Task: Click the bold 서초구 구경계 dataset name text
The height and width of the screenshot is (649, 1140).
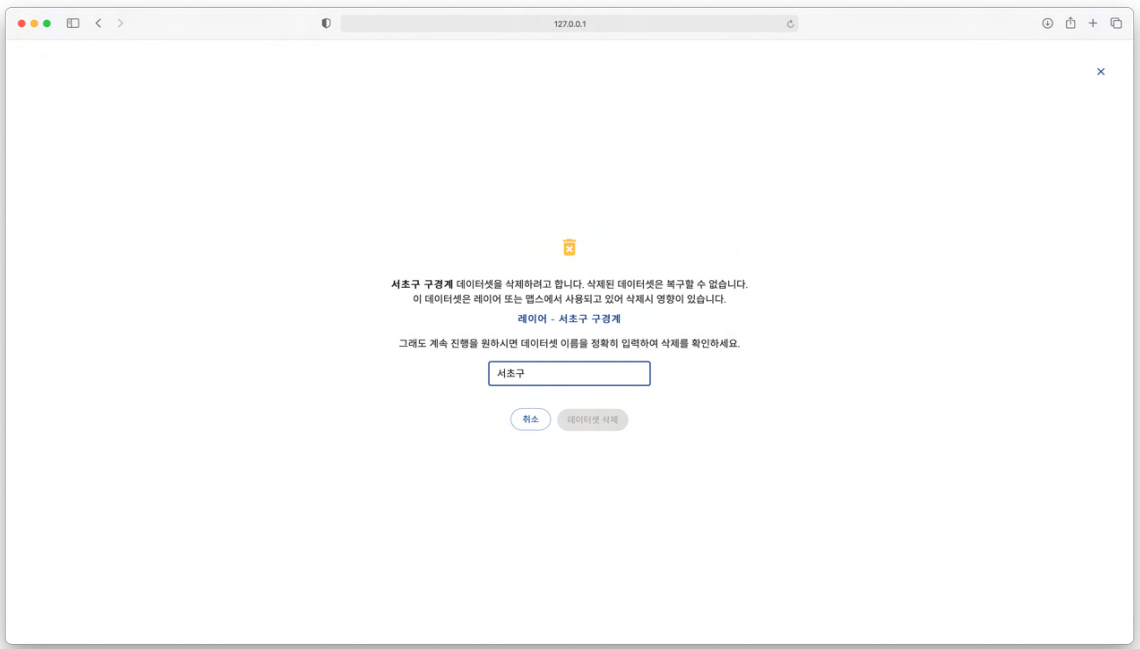Action: pos(422,284)
